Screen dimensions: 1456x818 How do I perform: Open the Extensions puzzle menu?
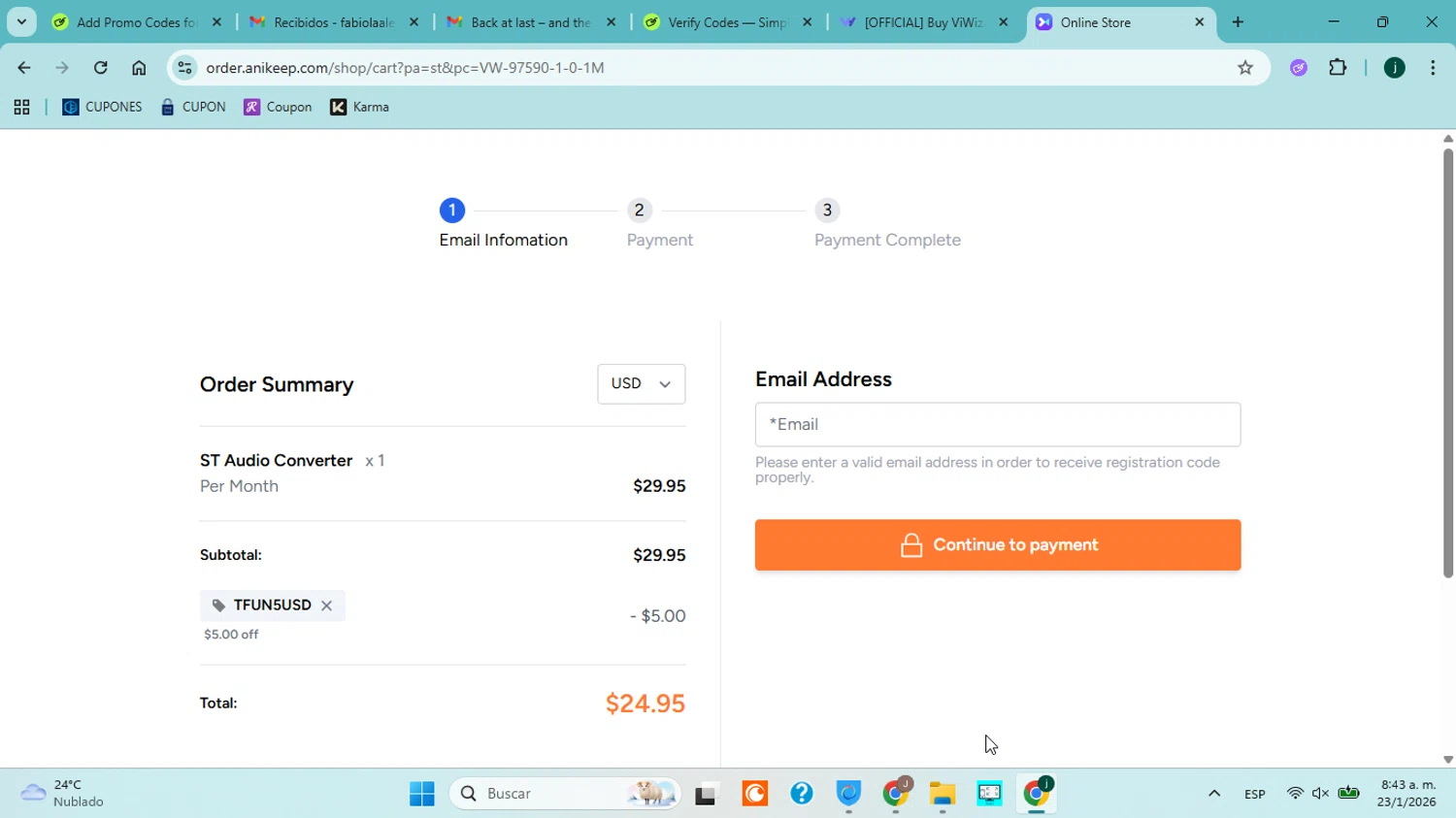1338,68
